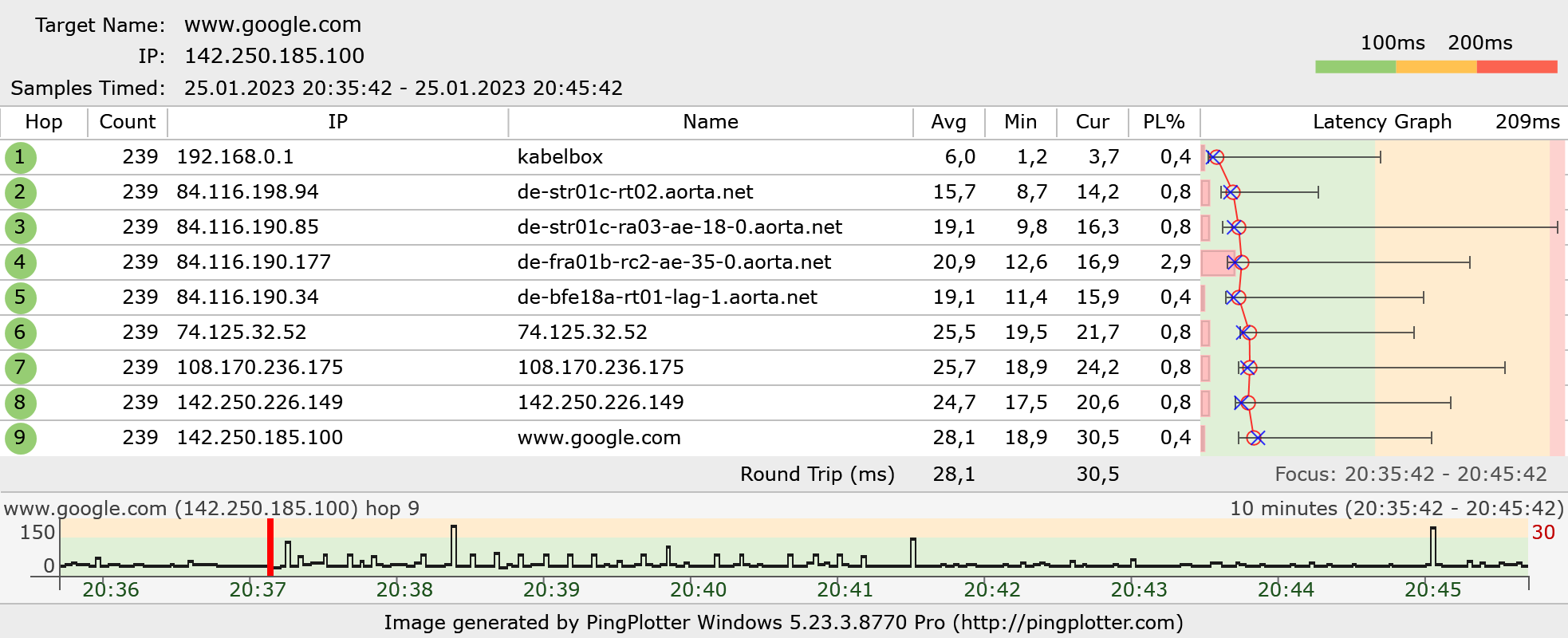The width and height of the screenshot is (1568, 638).
Task: Click the green hop 4 circle
Action: pyautogui.click(x=20, y=262)
